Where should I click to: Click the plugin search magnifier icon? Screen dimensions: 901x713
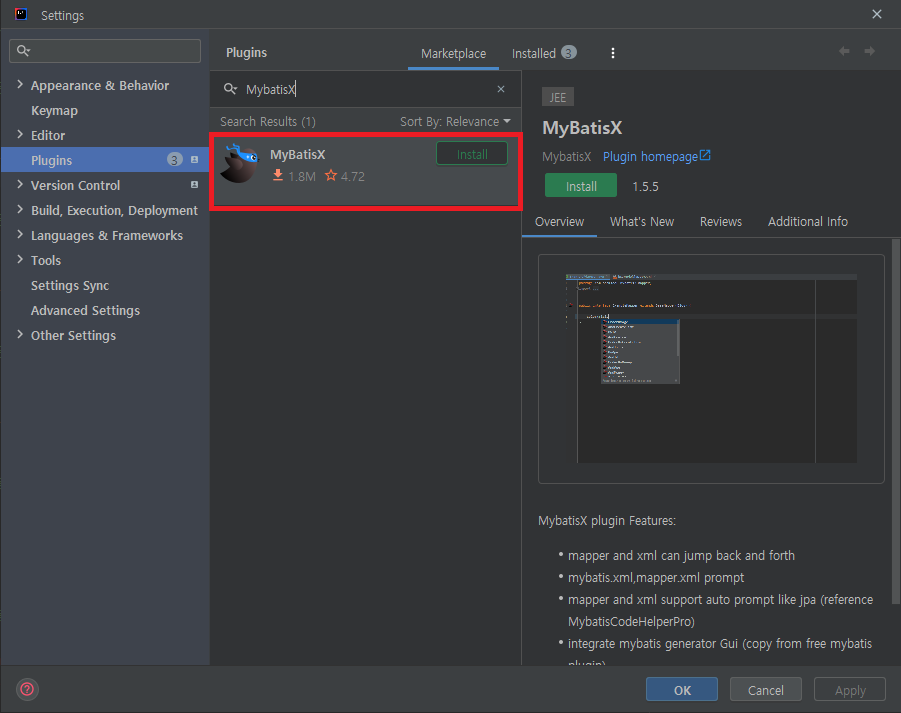coord(230,89)
